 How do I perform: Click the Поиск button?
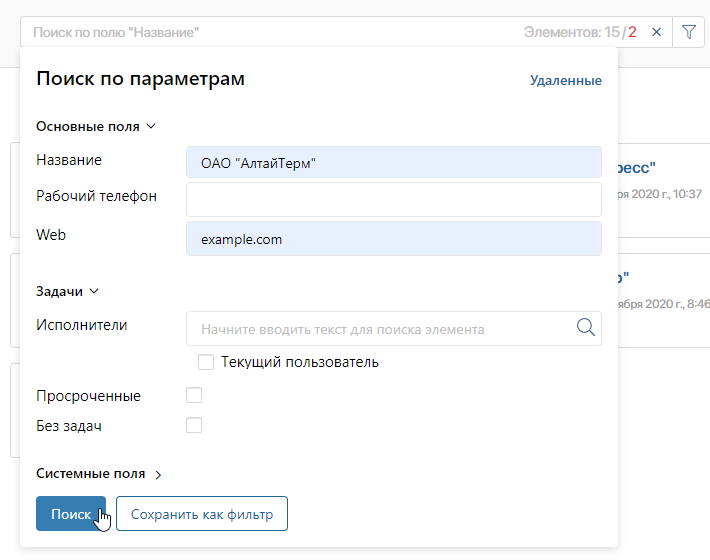[71, 514]
